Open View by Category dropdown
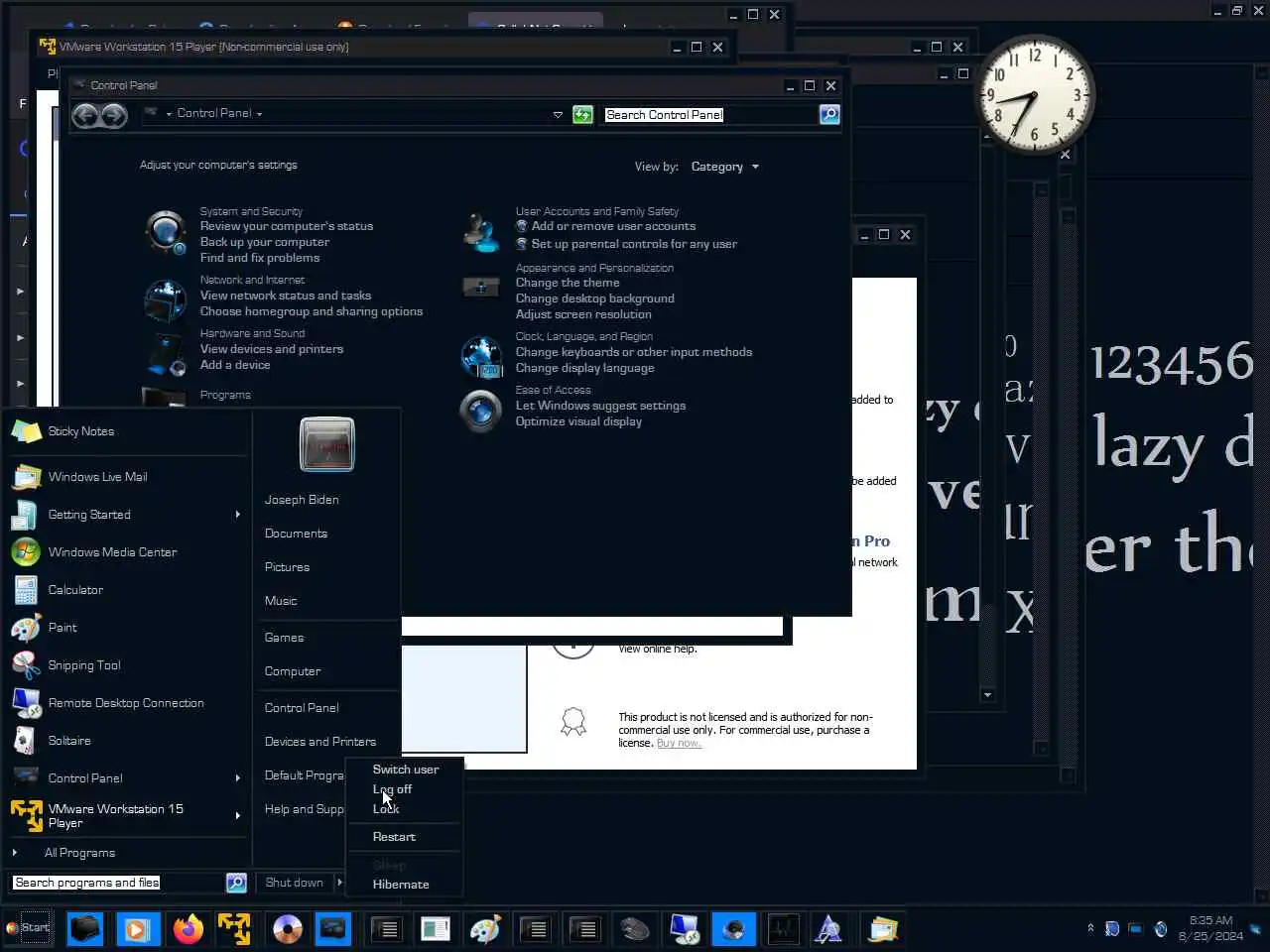 [x=724, y=167]
